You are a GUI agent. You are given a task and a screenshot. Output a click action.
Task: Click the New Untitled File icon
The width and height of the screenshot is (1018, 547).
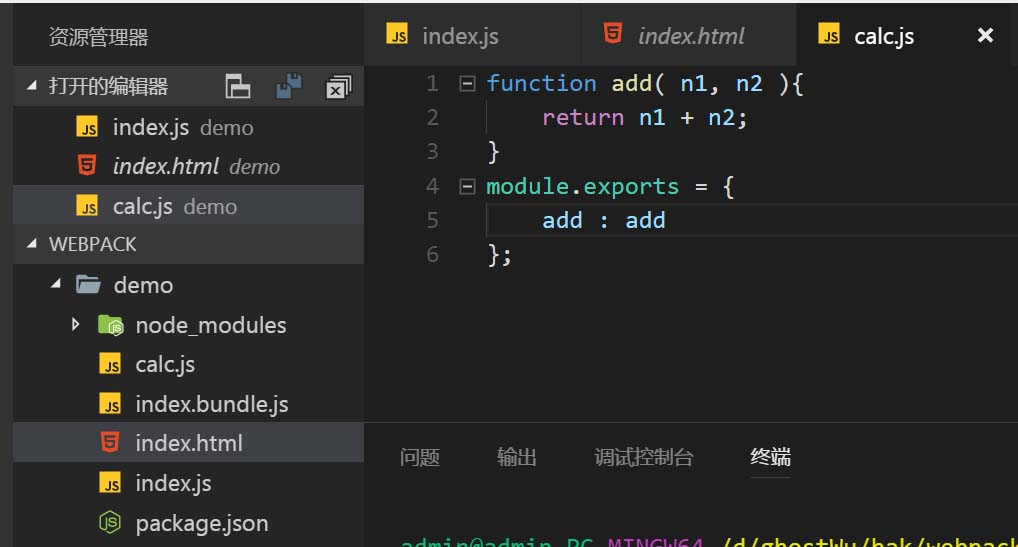tap(238, 86)
